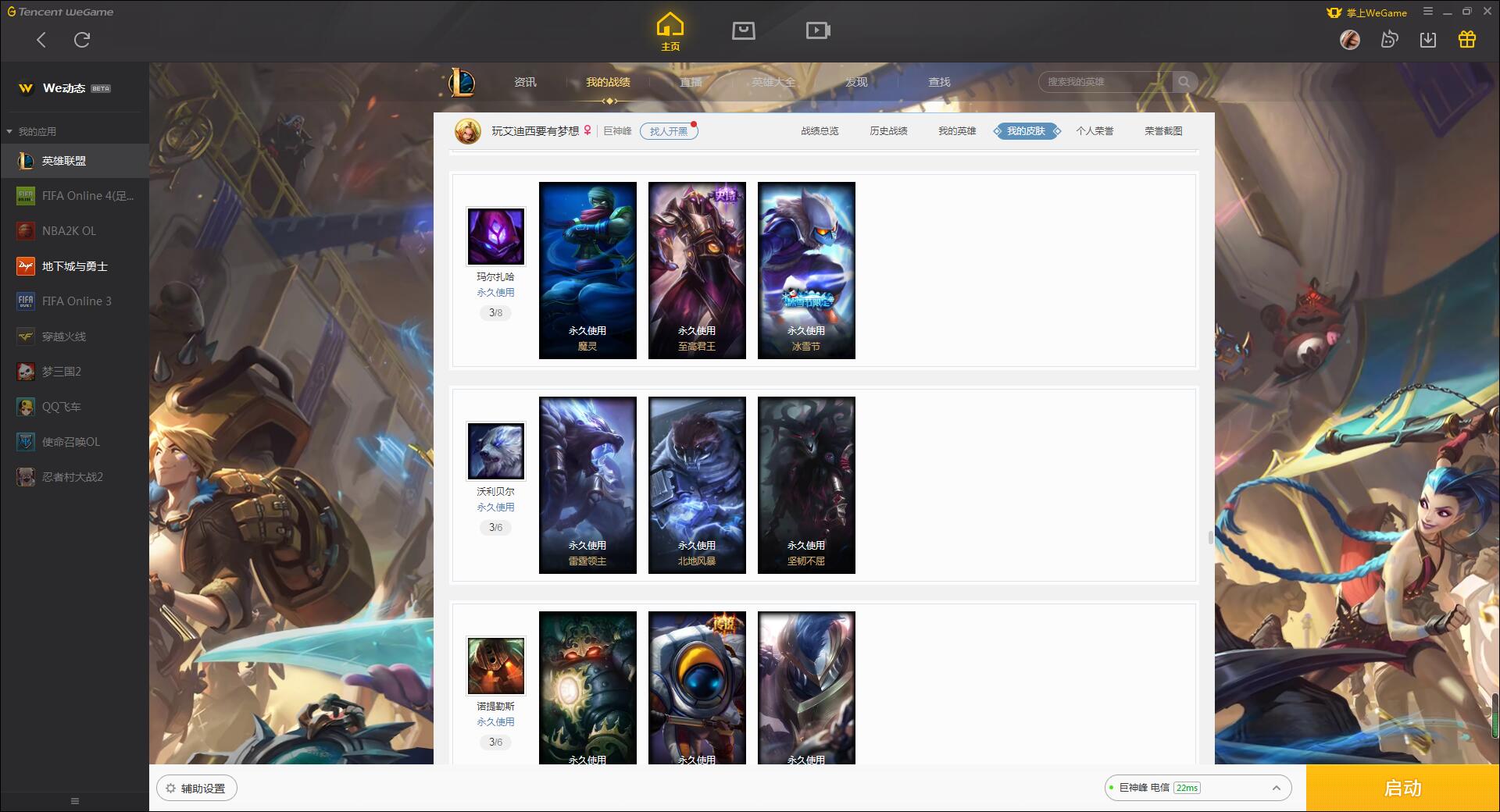This screenshot has width=1500, height=812.
Task: Select FIFA Online 3 in the app list
Action: (x=74, y=301)
